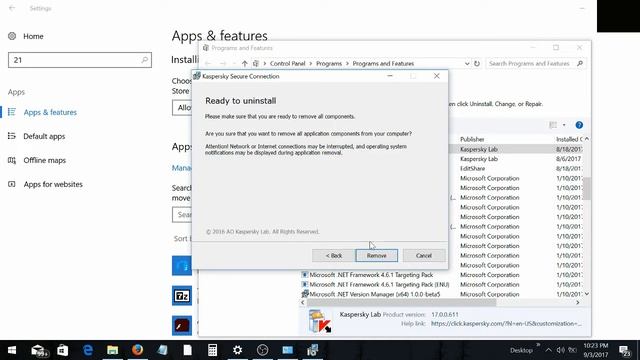Open Settings gear on taskbar
The width and height of the screenshot is (640, 360).
[x=237, y=350]
